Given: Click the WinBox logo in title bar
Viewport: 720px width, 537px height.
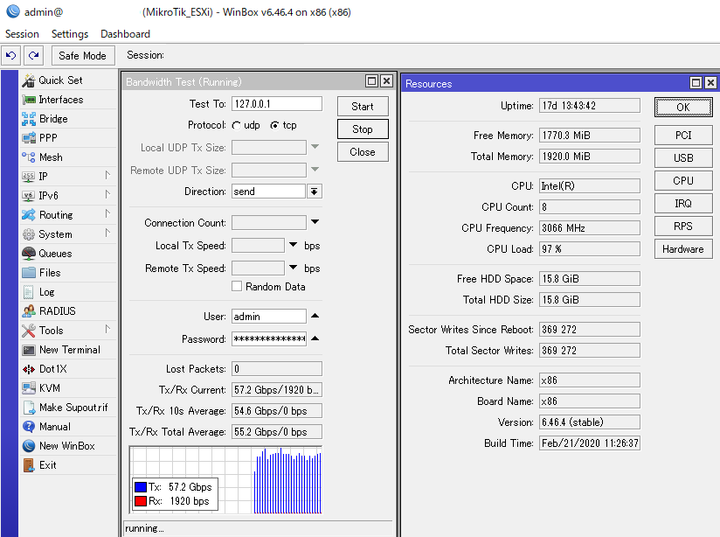Looking at the screenshot, I should coord(13,11).
